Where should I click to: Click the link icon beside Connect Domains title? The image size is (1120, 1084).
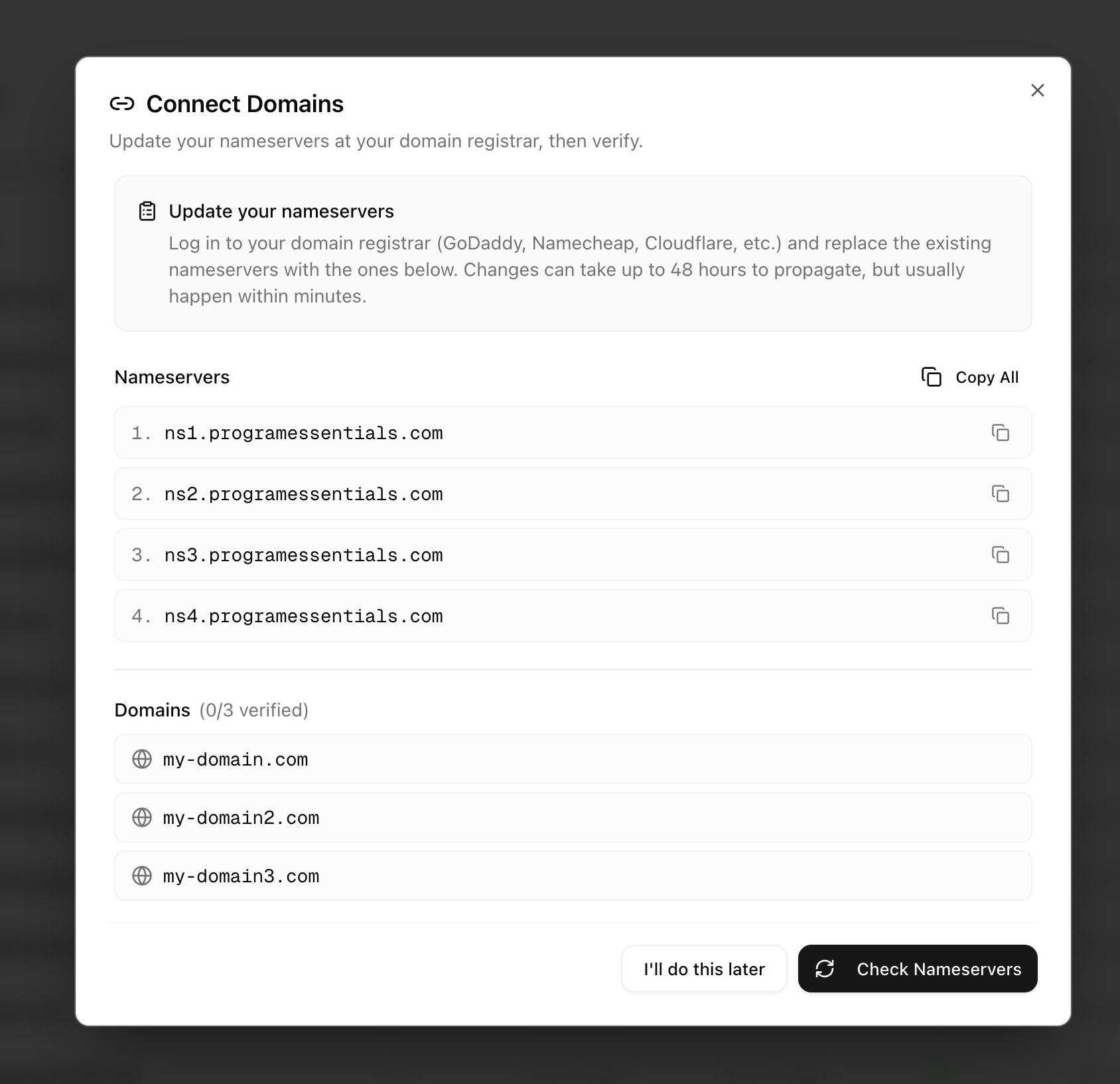coord(121,103)
